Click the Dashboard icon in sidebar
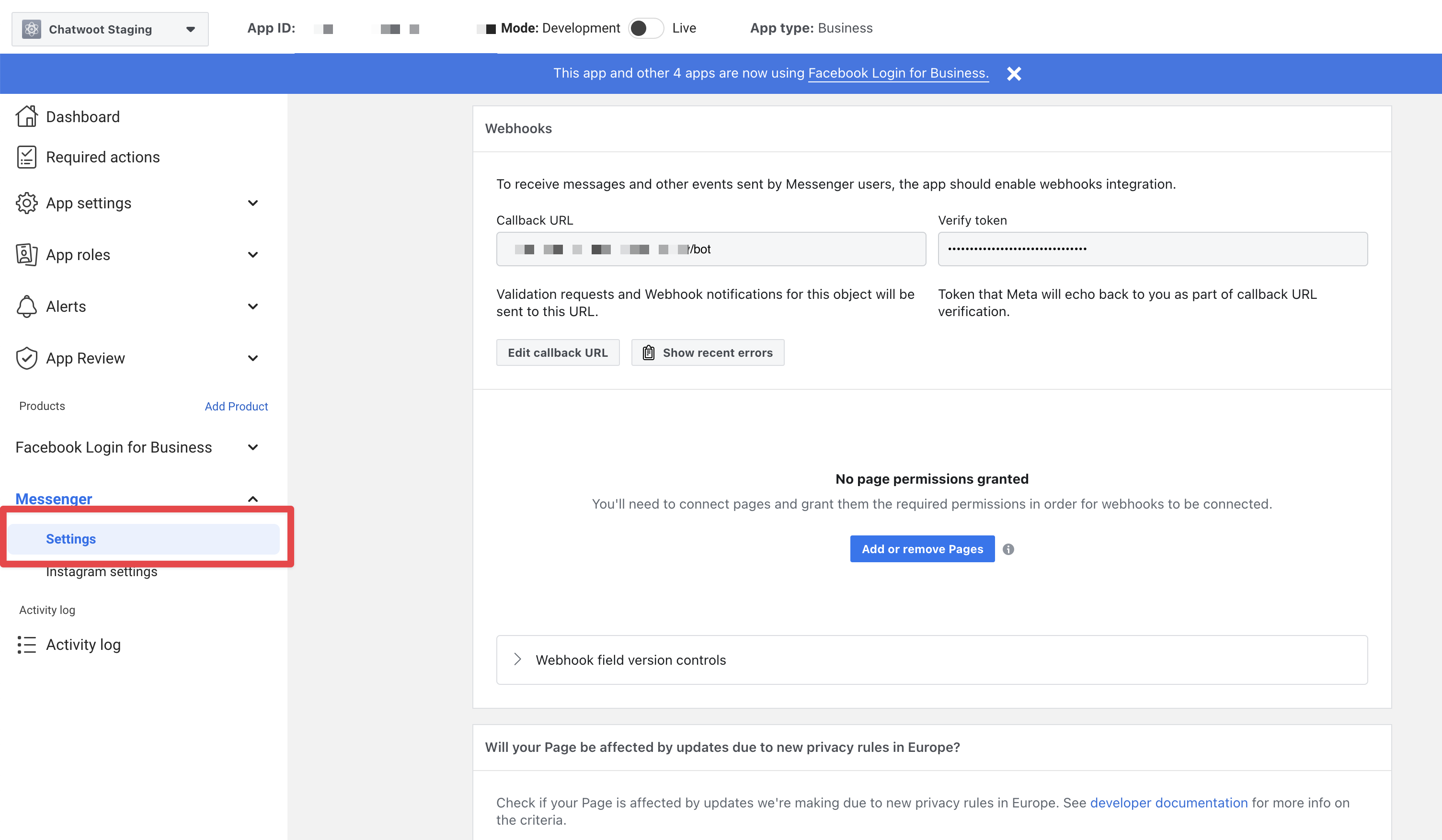The width and height of the screenshot is (1442, 840). [x=26, y=116]
